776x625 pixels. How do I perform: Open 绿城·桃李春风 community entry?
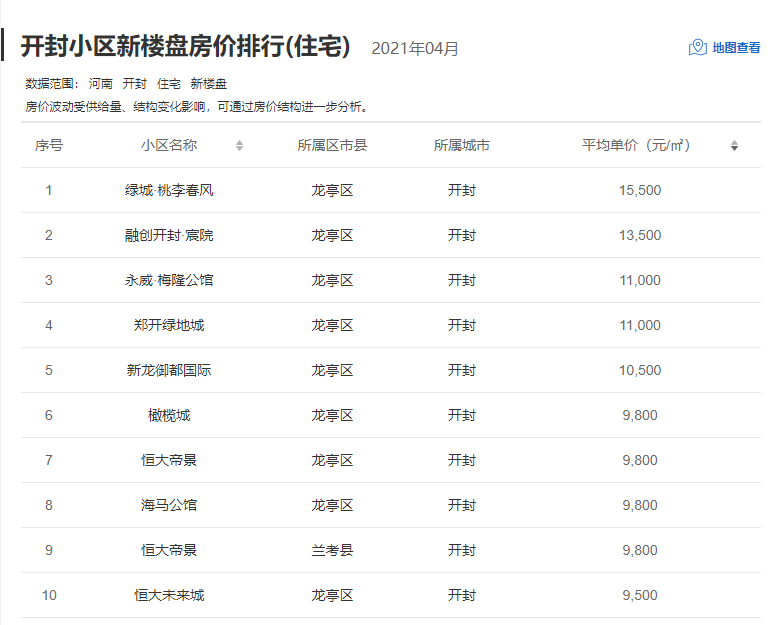169,190
